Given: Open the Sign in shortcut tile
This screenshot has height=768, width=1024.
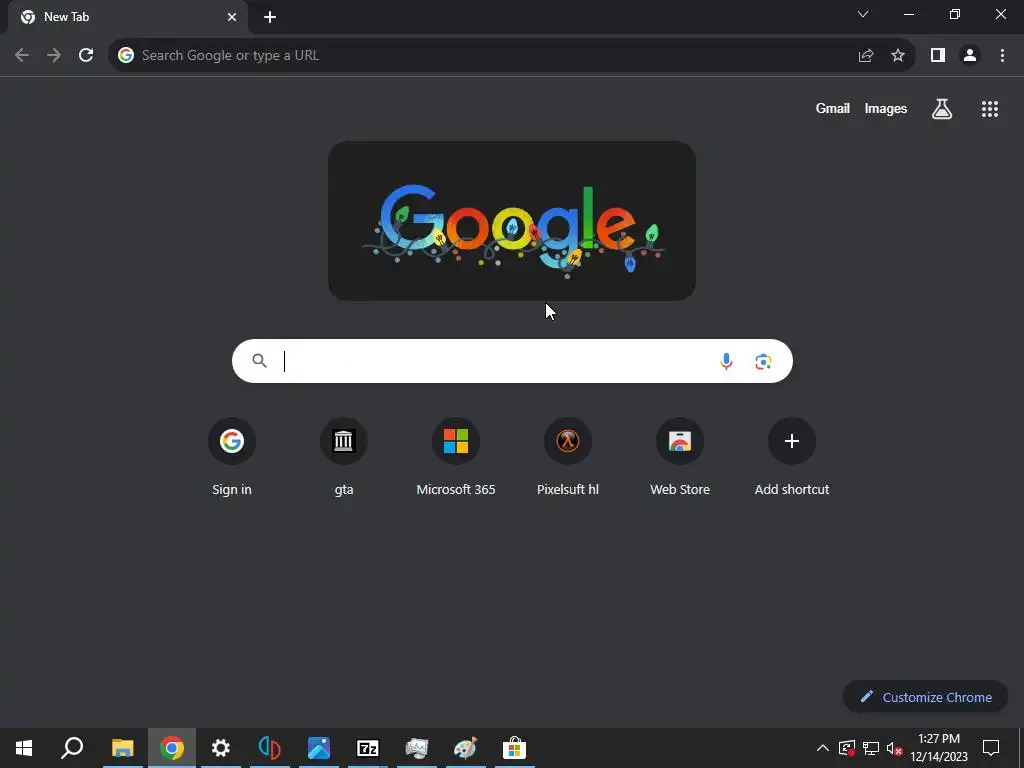Looking at the screenshot, I should pos(232,458).
